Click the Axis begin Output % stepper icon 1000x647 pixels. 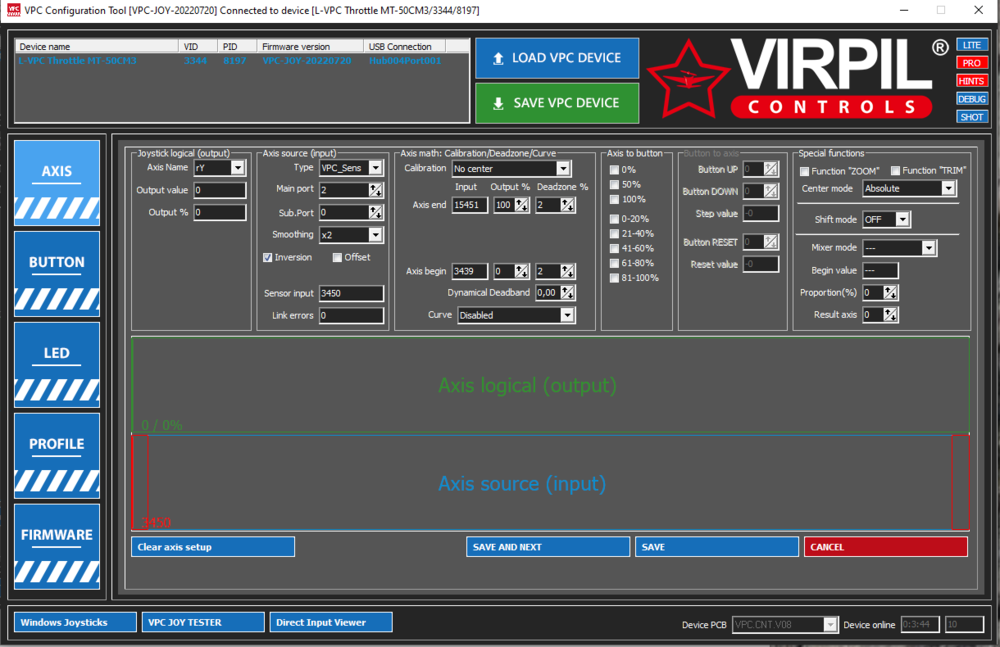(522, 271)
